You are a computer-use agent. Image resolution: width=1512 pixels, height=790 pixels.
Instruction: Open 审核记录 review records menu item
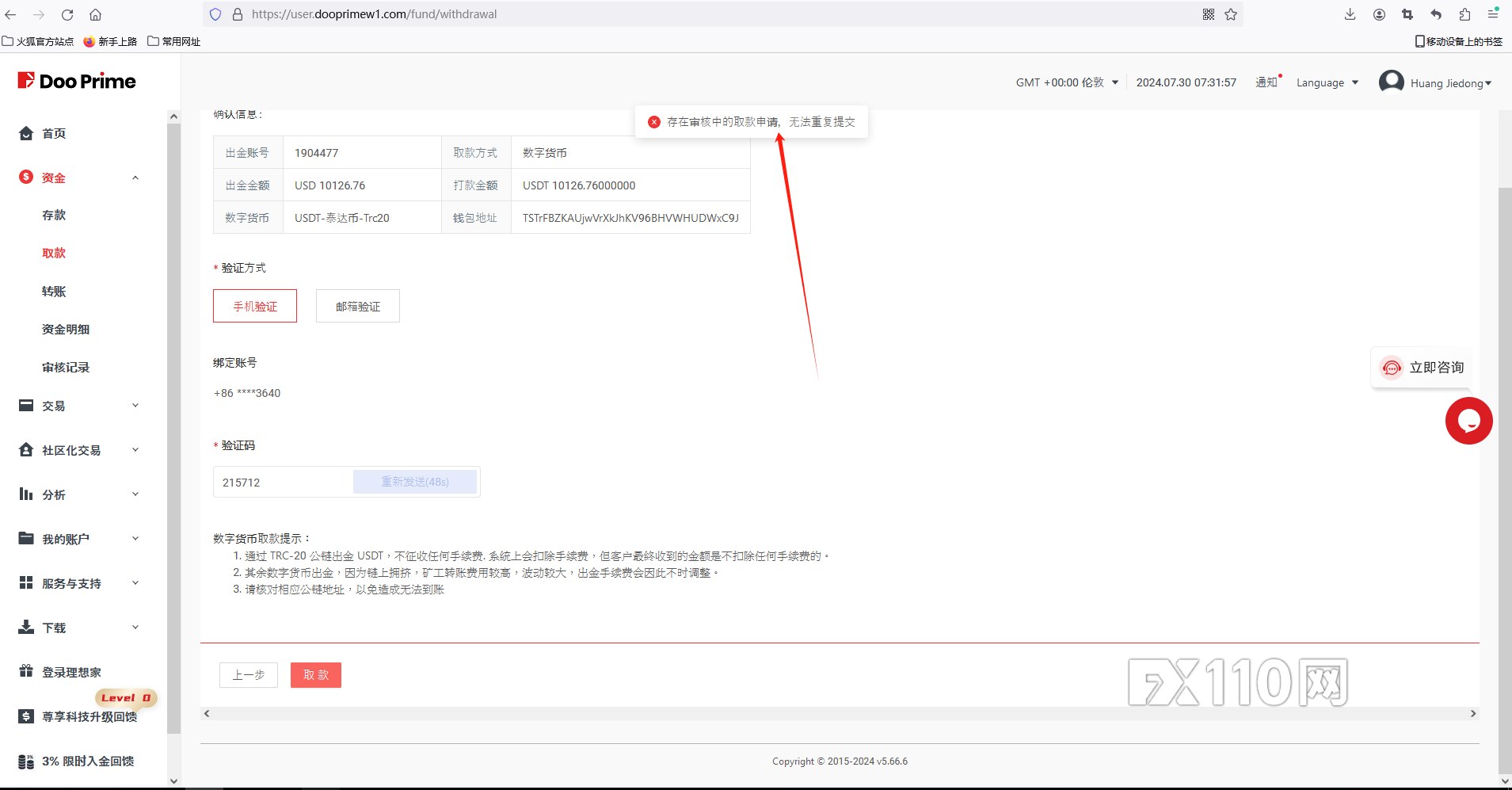[66, 368]
